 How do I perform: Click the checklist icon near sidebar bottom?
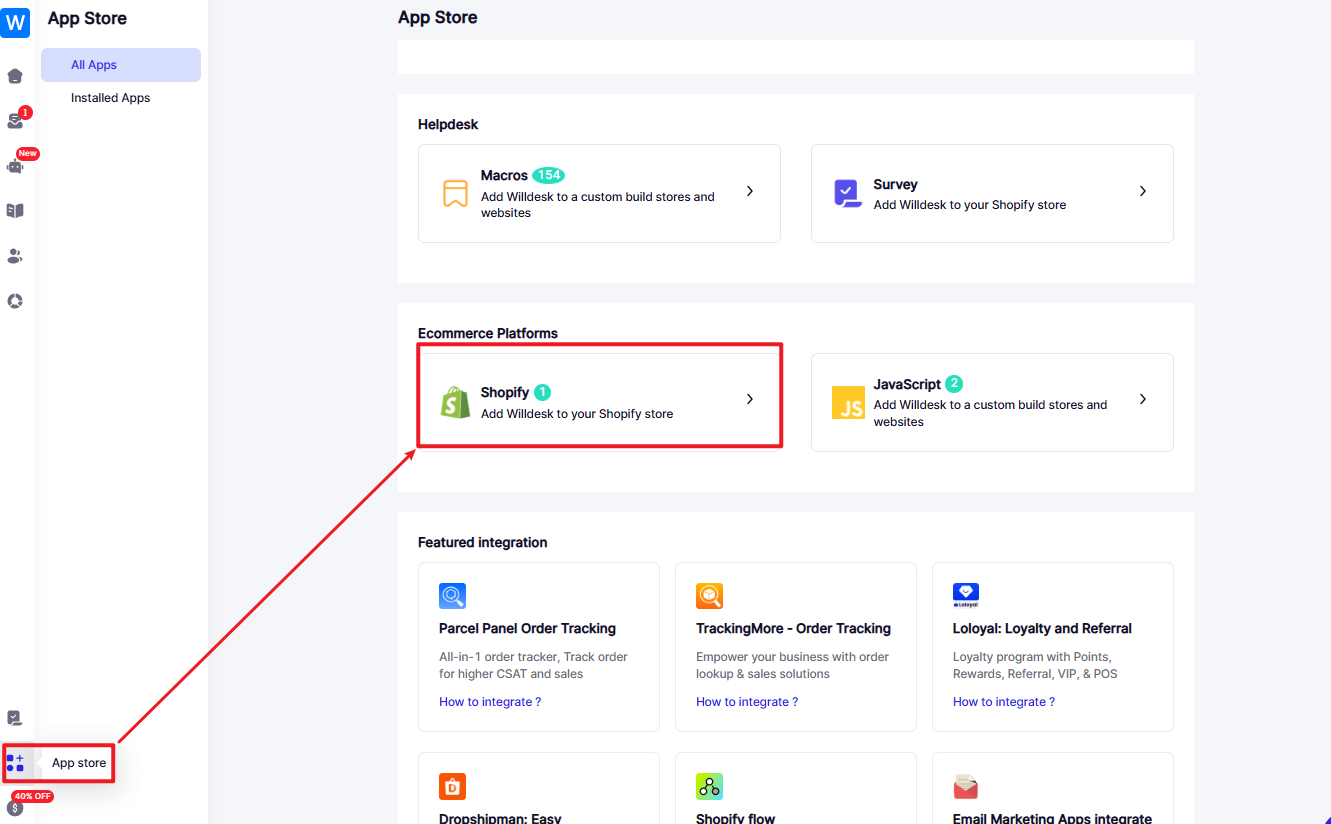point(15,718)
